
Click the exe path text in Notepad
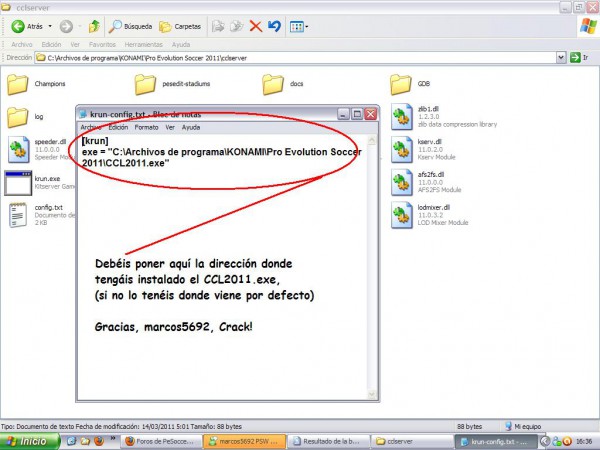221,158
